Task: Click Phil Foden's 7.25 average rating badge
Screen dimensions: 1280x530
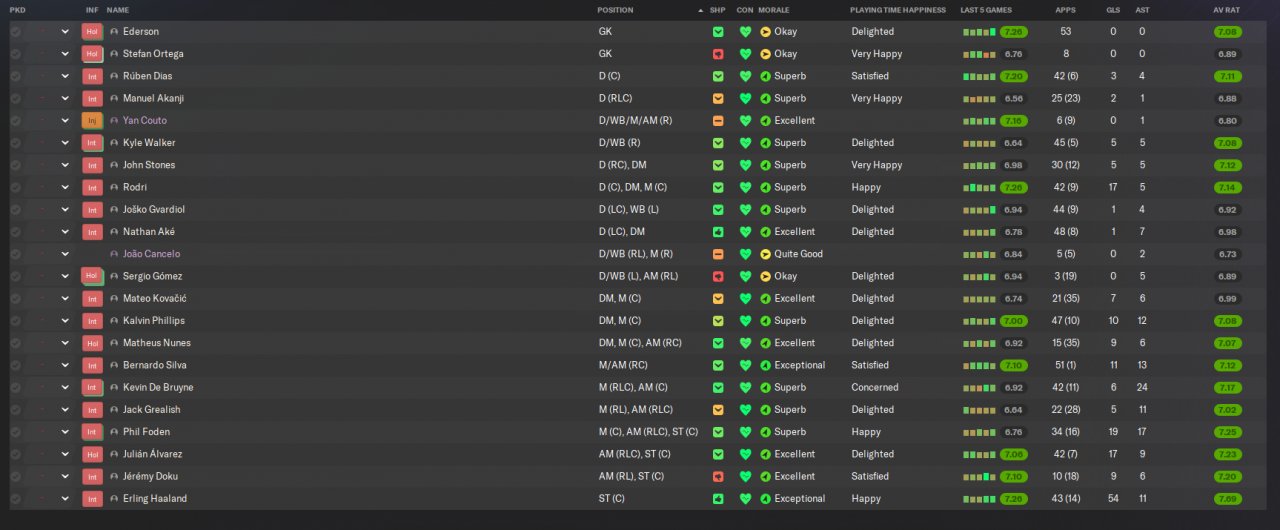Action: (x=1228, y=432)
